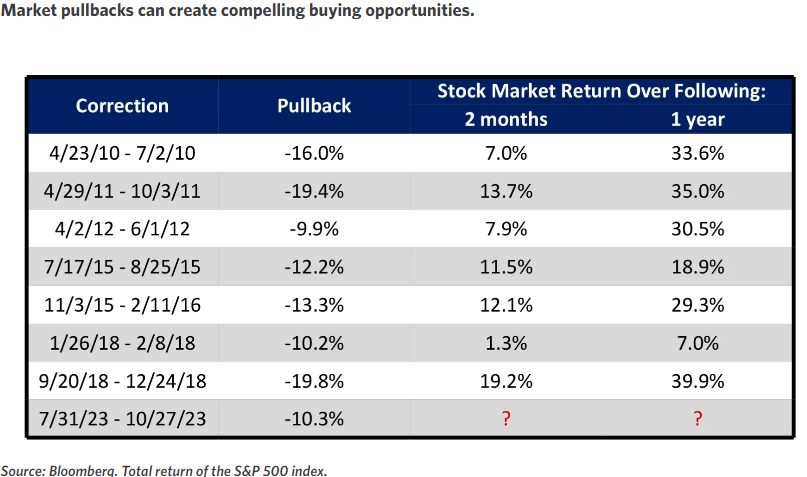Image resolution: width=807 pixels, height=477 pixels.
Task: Click the 1/26/18 - 2/8/18 correction row
Action: coord(122,343)
